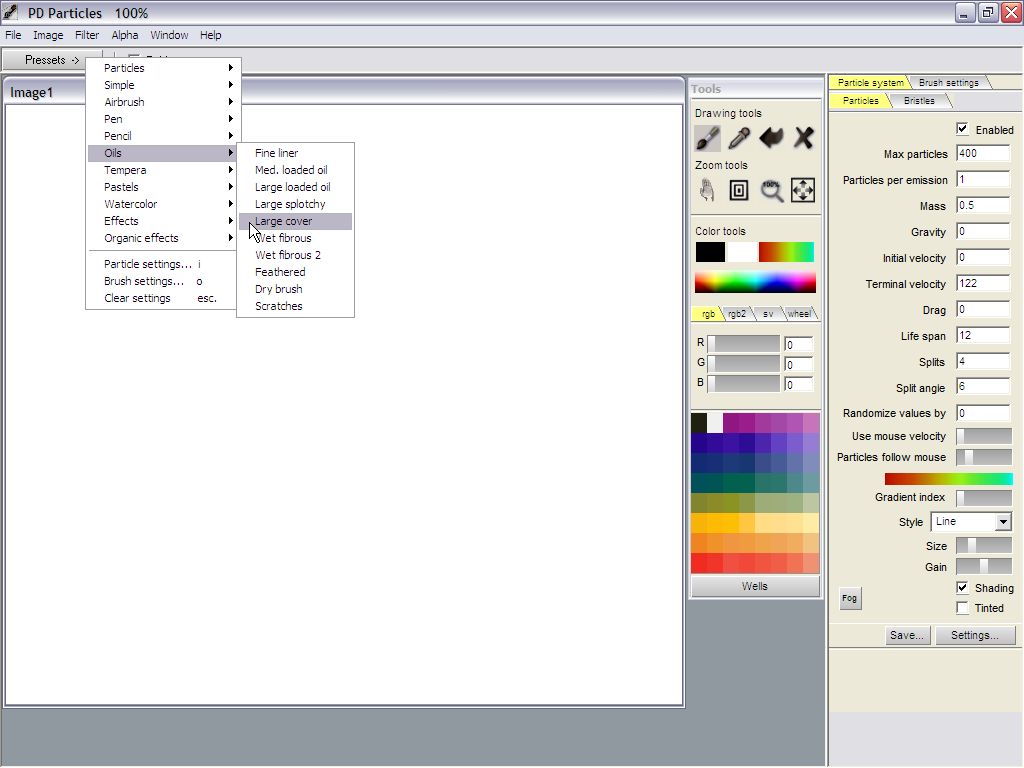Image resolution: width=1024 pixels, height=768 pixels.
Task: Click the black foreground color swatch
Action: pyautogui.click(x=710, y=252)
